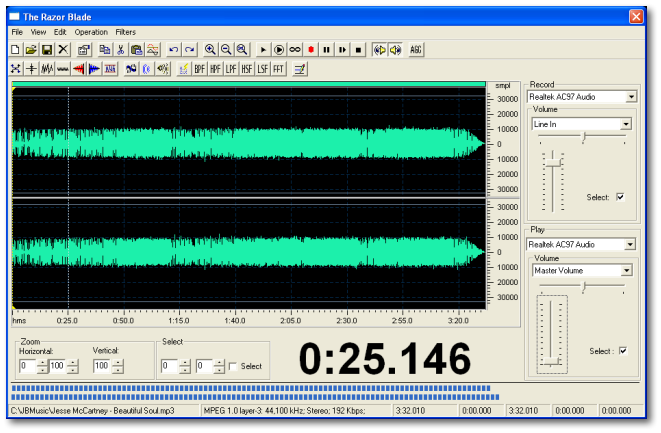Stop playback with the square stop button
This screenshot has width=661, height=433.
point(357,49)
